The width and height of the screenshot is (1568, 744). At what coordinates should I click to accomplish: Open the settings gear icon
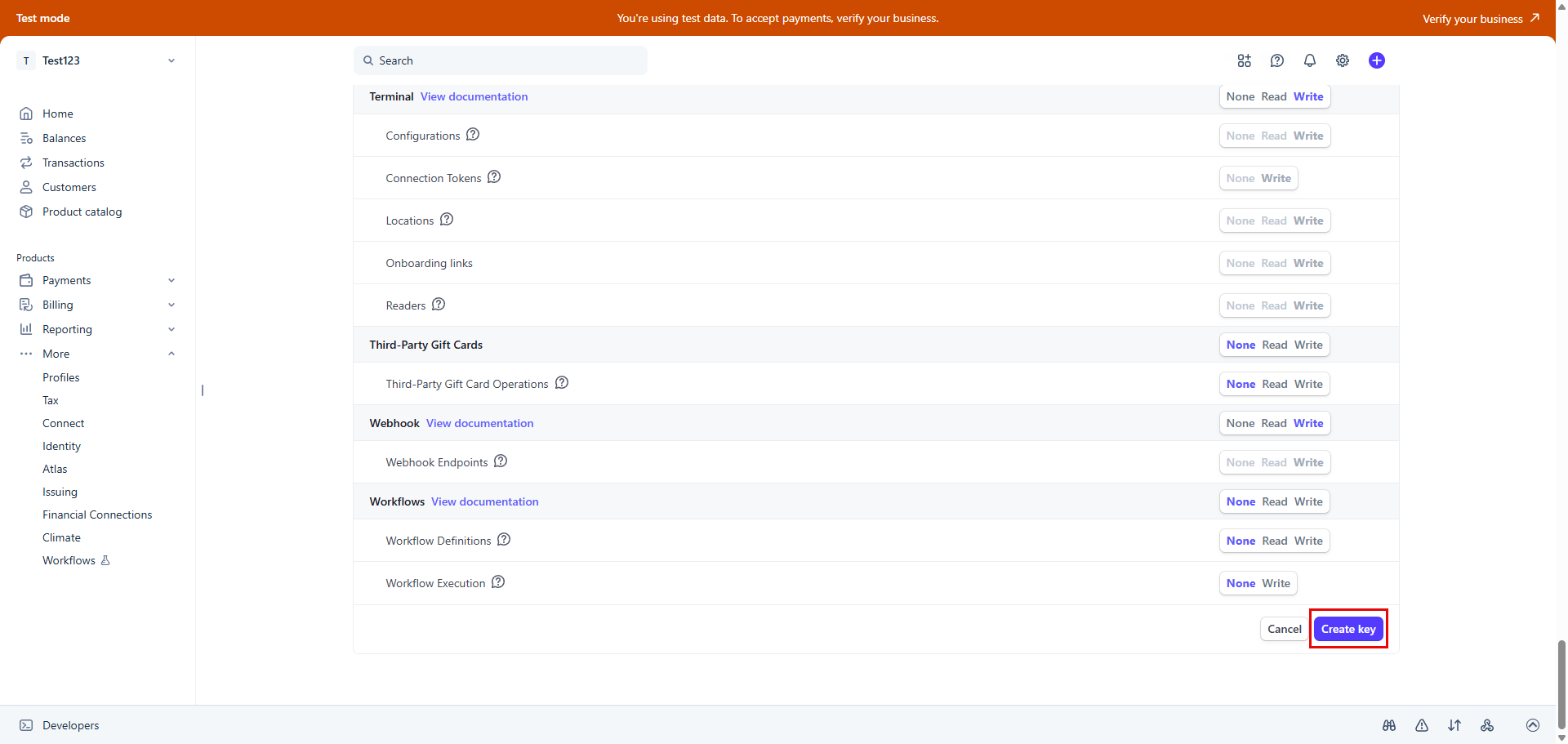[x=1342, y=60]
